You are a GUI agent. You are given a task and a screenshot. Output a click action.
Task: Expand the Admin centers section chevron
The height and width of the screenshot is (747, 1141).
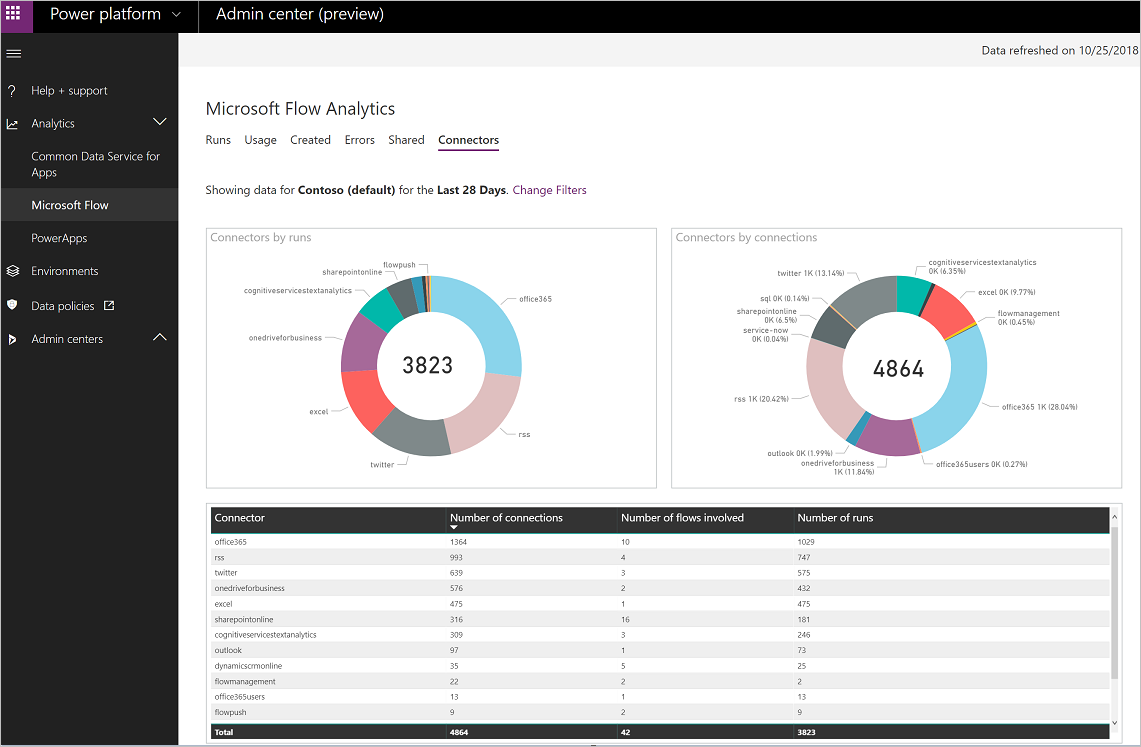[160, 337]
